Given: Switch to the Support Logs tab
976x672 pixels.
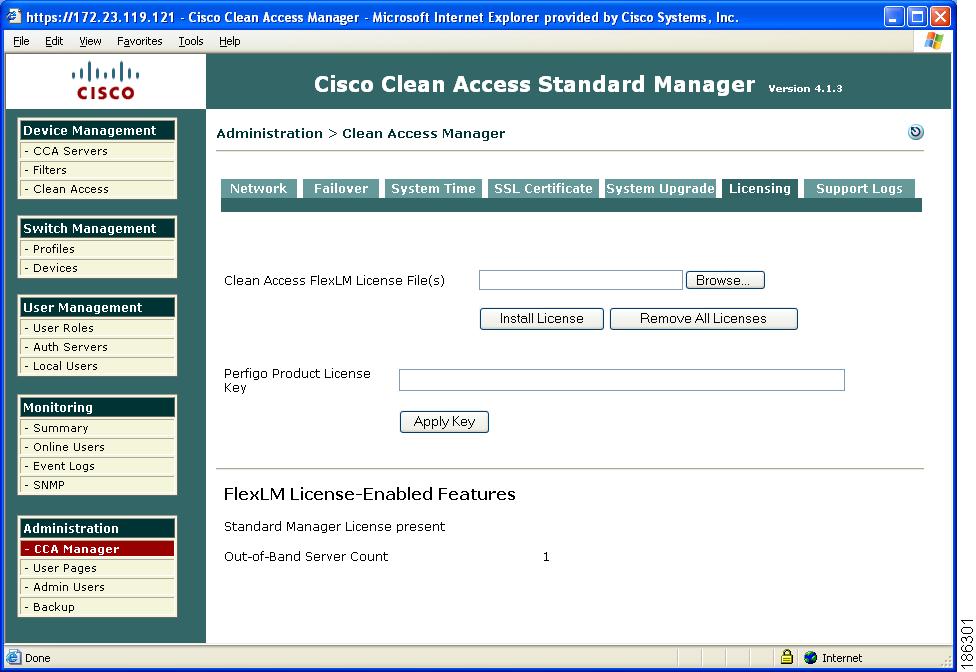Looking at the screenshot, I should pos(858,187).
